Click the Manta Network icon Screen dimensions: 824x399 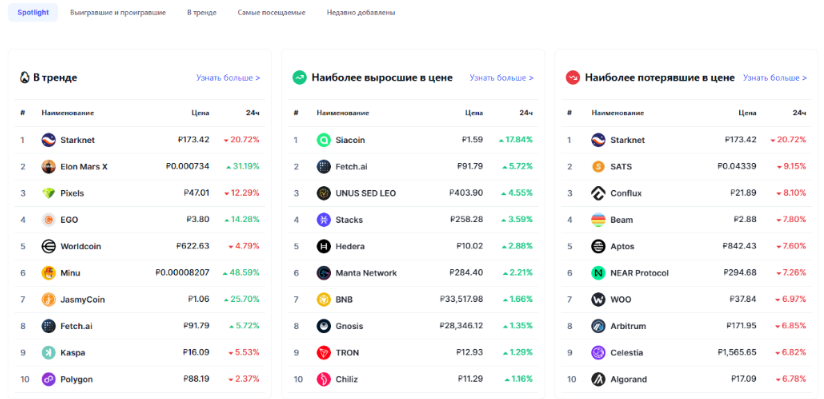point(323,273)
